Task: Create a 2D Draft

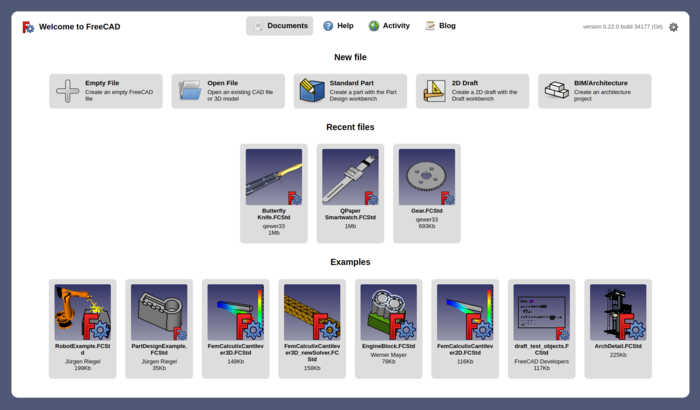Action: (x=473, y=91)
